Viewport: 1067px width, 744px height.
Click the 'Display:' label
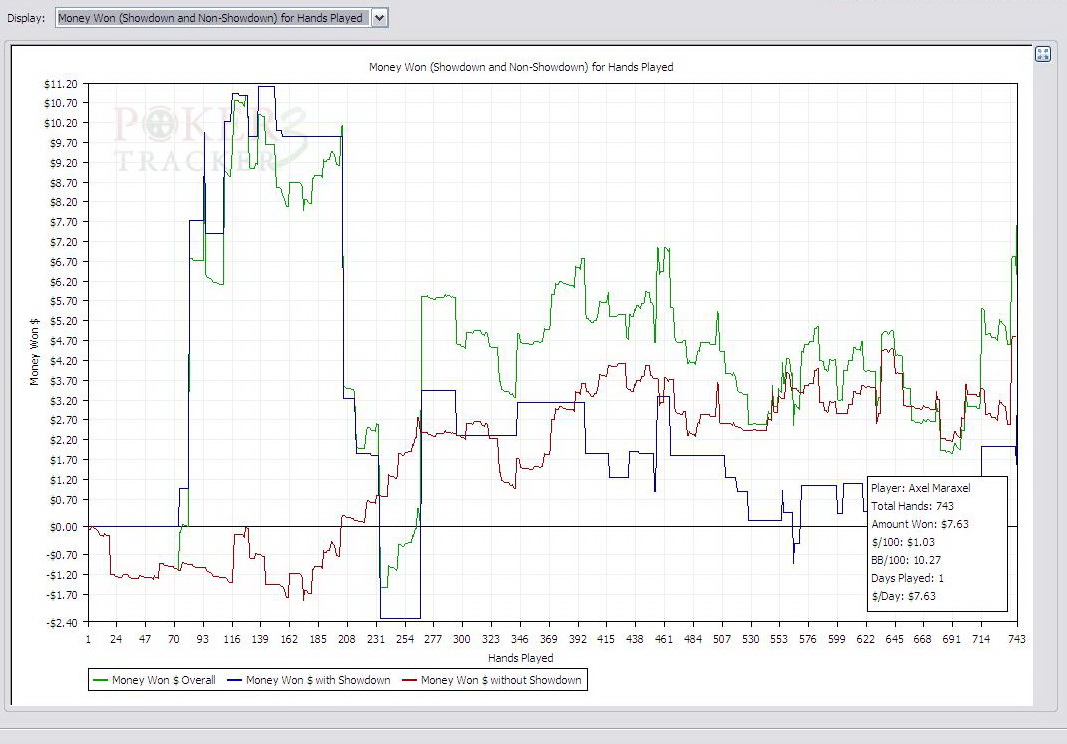coord(26,18)
